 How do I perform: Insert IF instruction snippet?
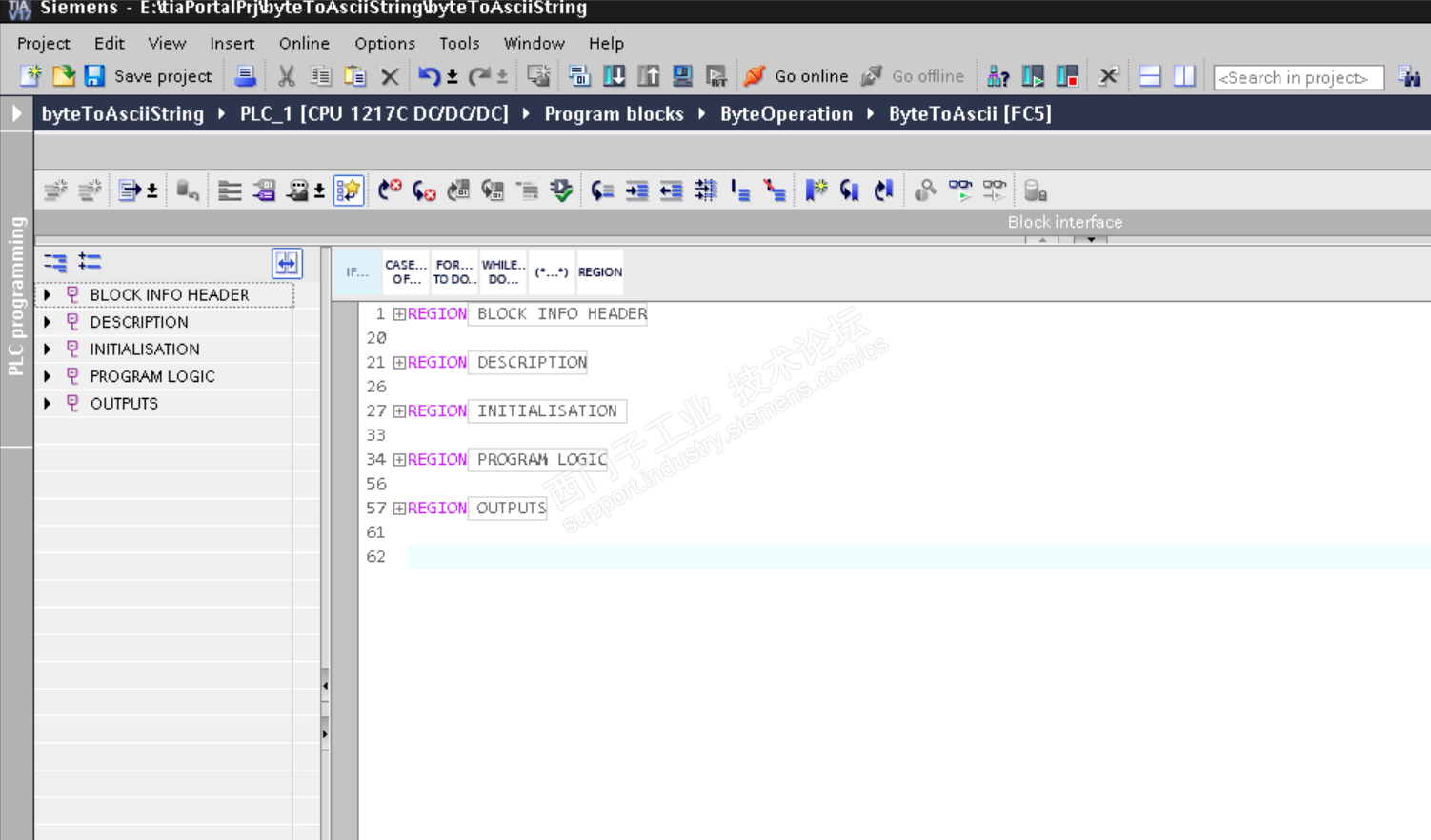pos(357,272)
